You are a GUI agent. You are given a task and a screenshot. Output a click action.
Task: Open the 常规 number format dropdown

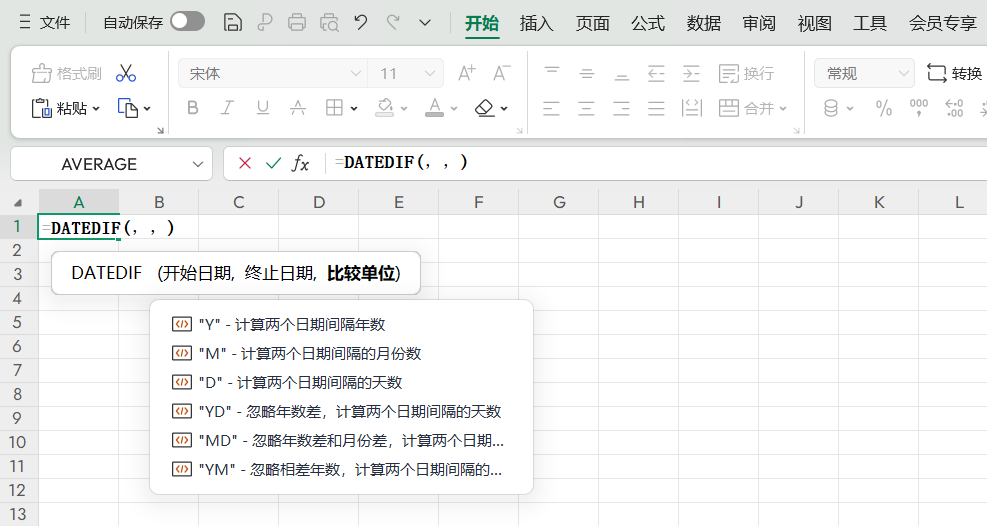pyautogui.click(x=903, y=73)
